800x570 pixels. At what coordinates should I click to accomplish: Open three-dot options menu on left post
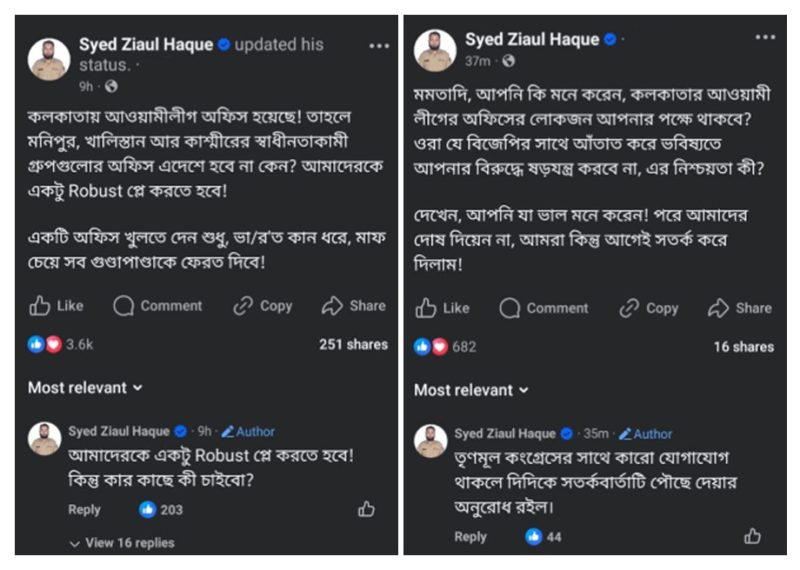[x=379, y=46]
